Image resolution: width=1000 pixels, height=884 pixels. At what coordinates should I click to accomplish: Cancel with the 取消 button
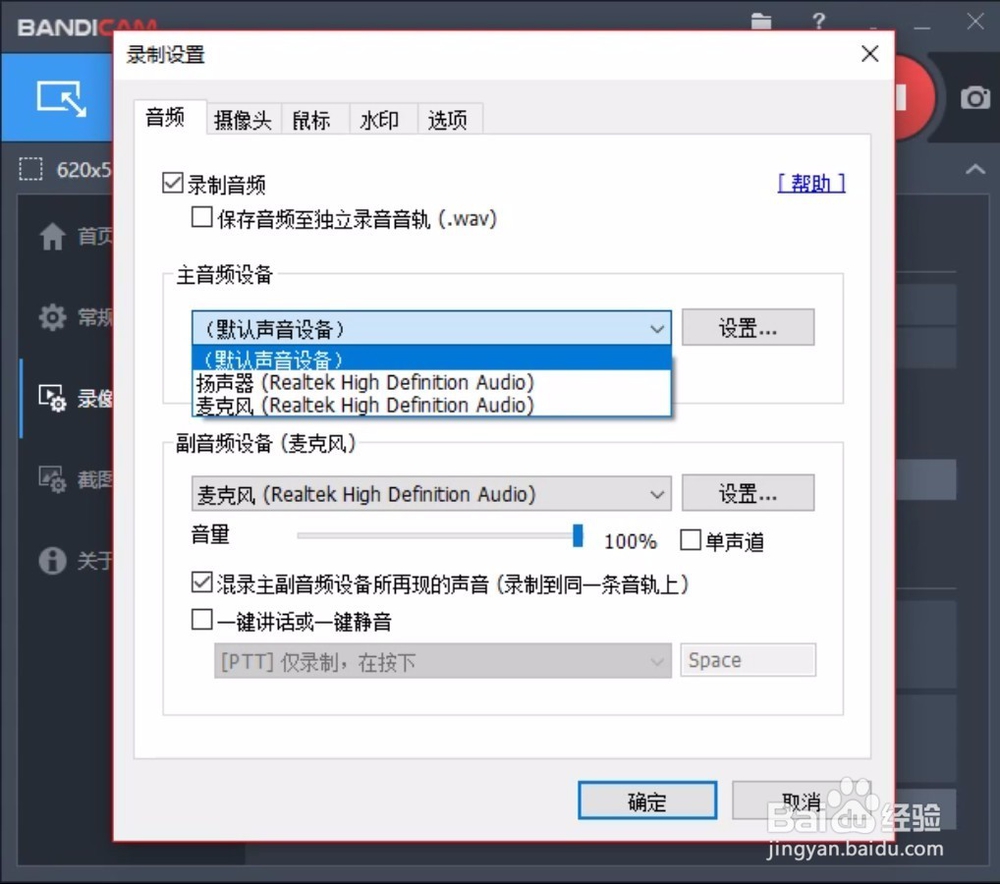coord(801,800)
